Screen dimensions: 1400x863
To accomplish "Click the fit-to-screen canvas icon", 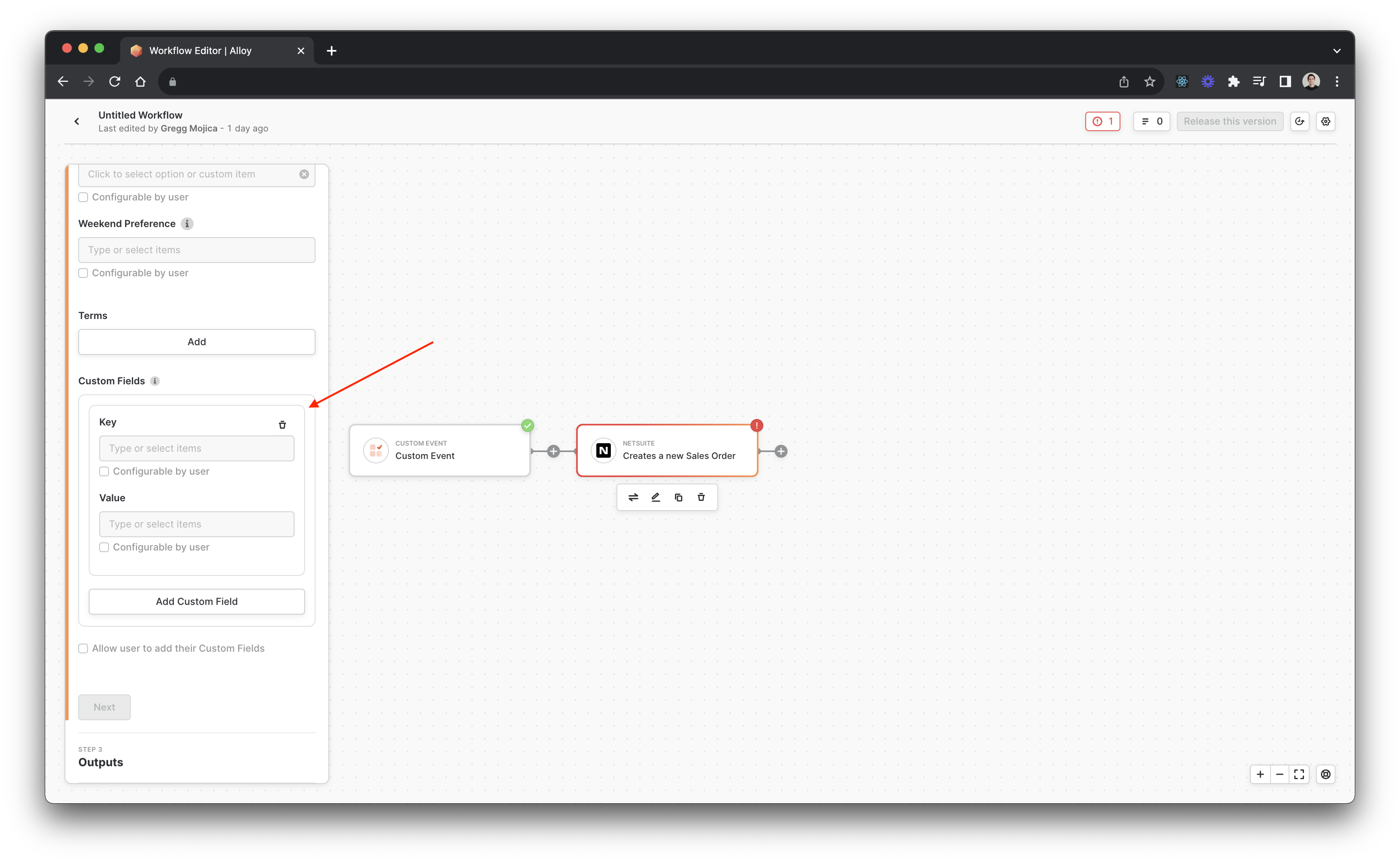I will point(1299,774).
